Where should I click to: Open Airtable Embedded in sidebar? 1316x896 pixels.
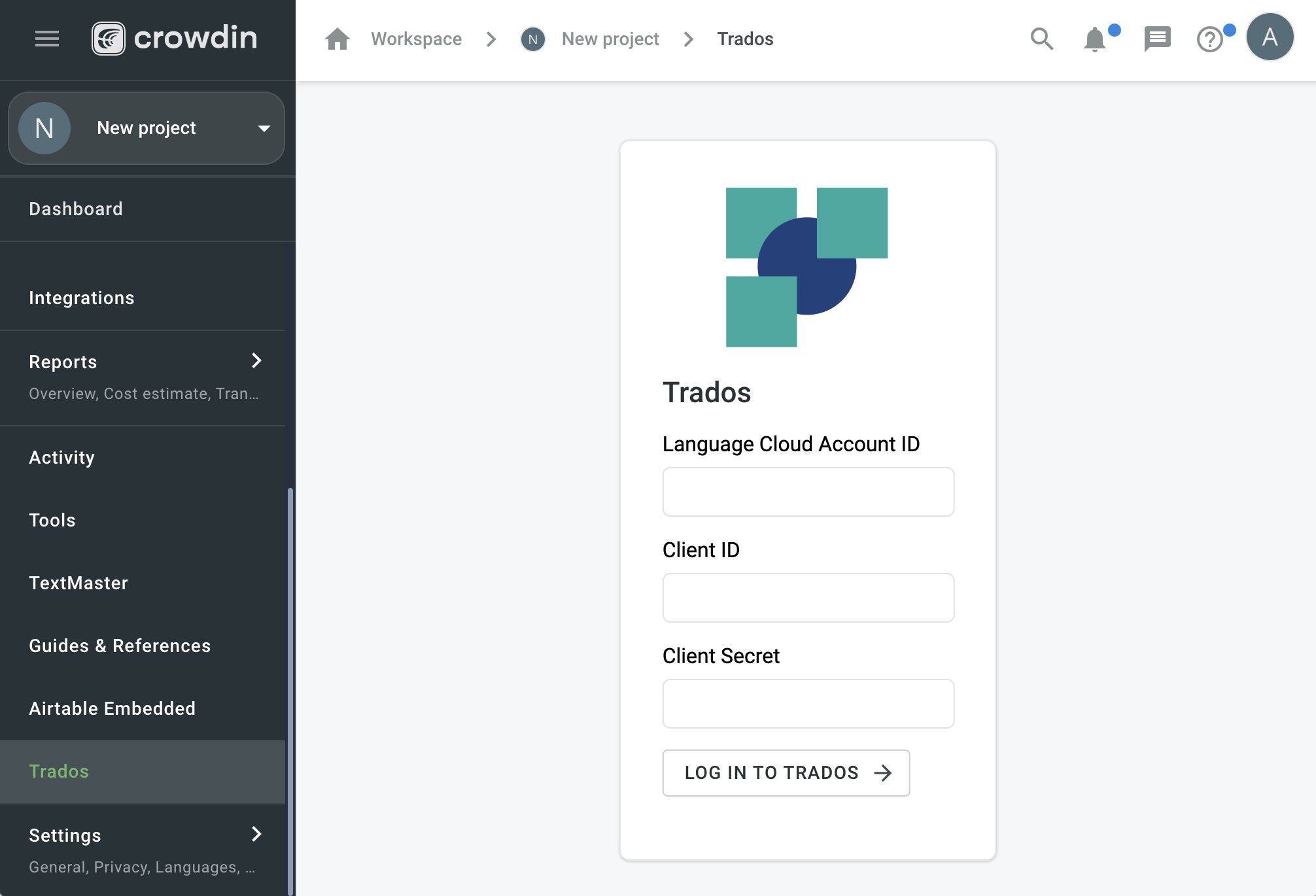(143, 709)
